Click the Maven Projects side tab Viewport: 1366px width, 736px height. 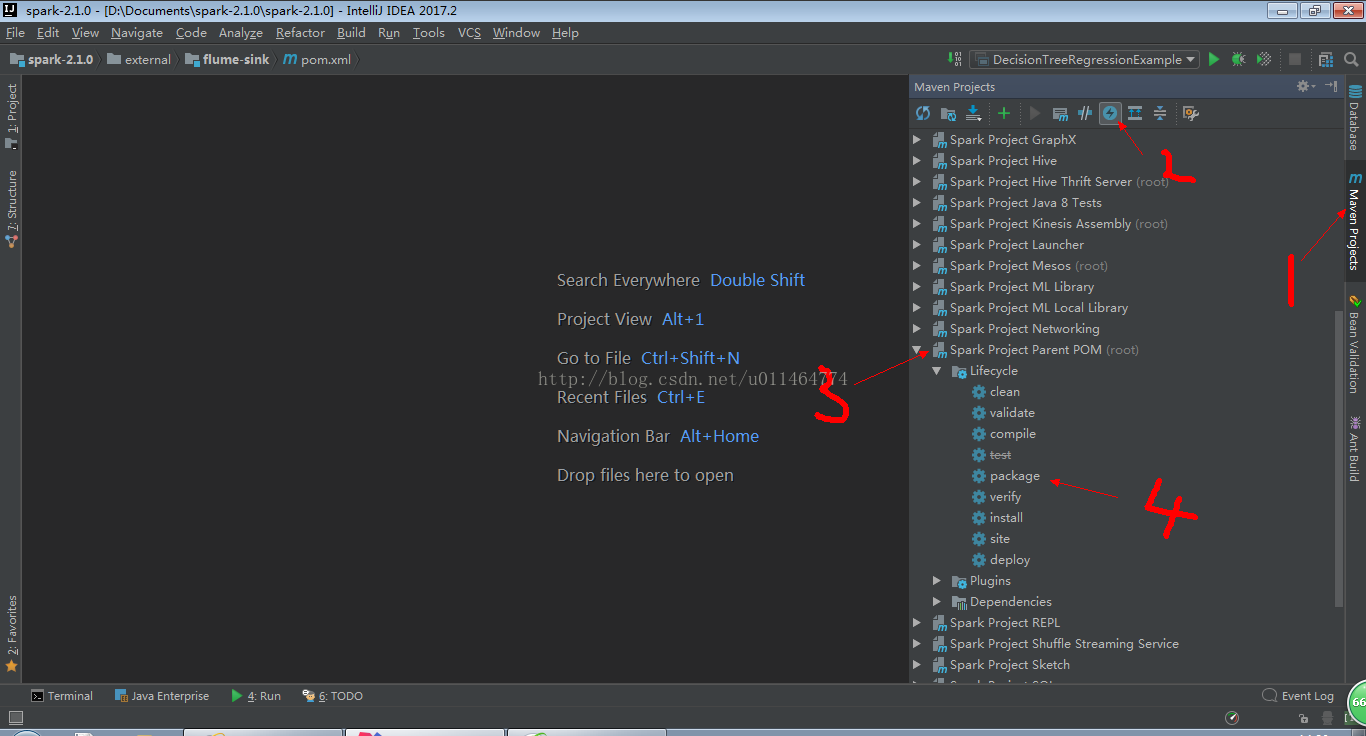click(1355, 222)
